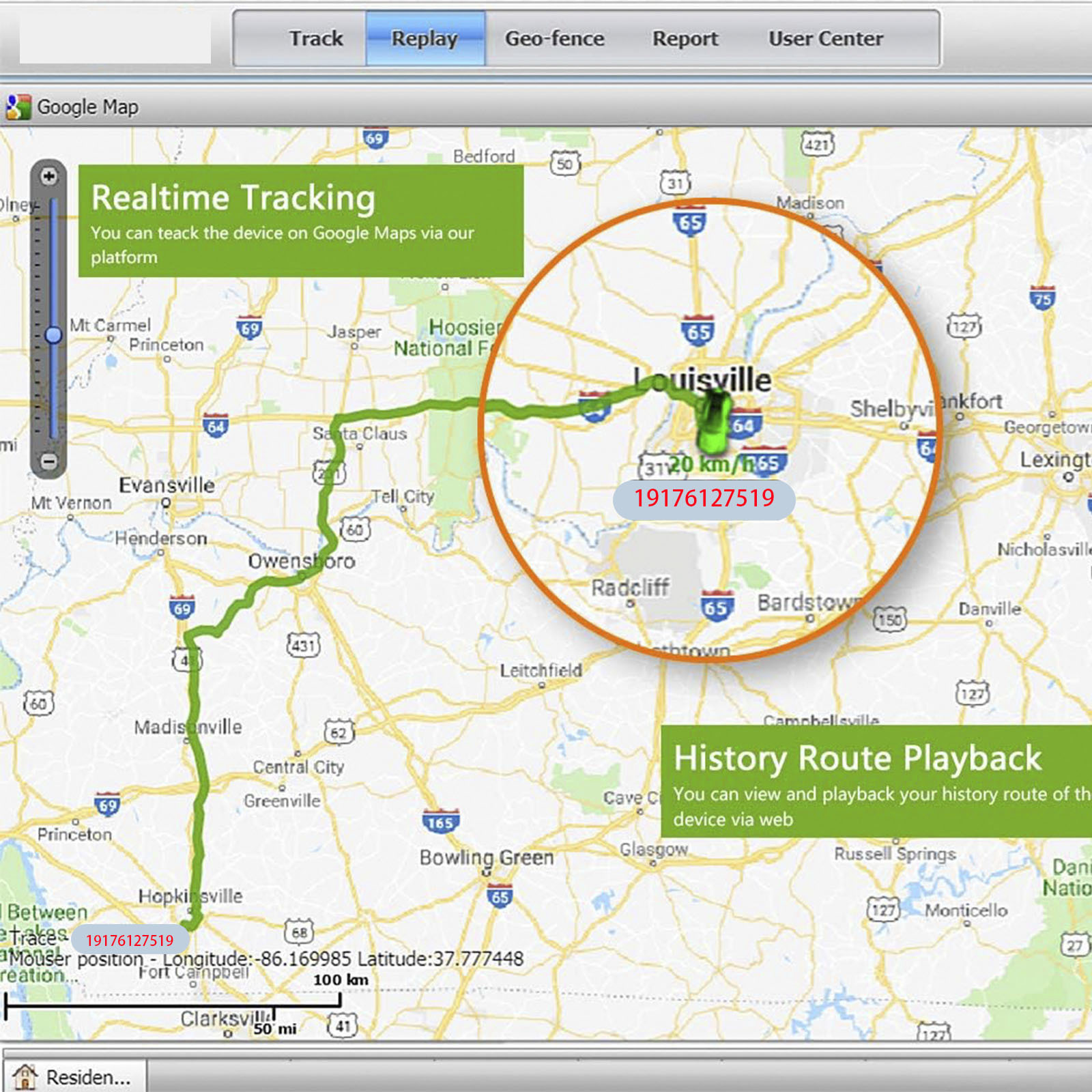1092x1092 pixels.
Task: Click the 100 km scale label
Action: click(x=341, y=980)
